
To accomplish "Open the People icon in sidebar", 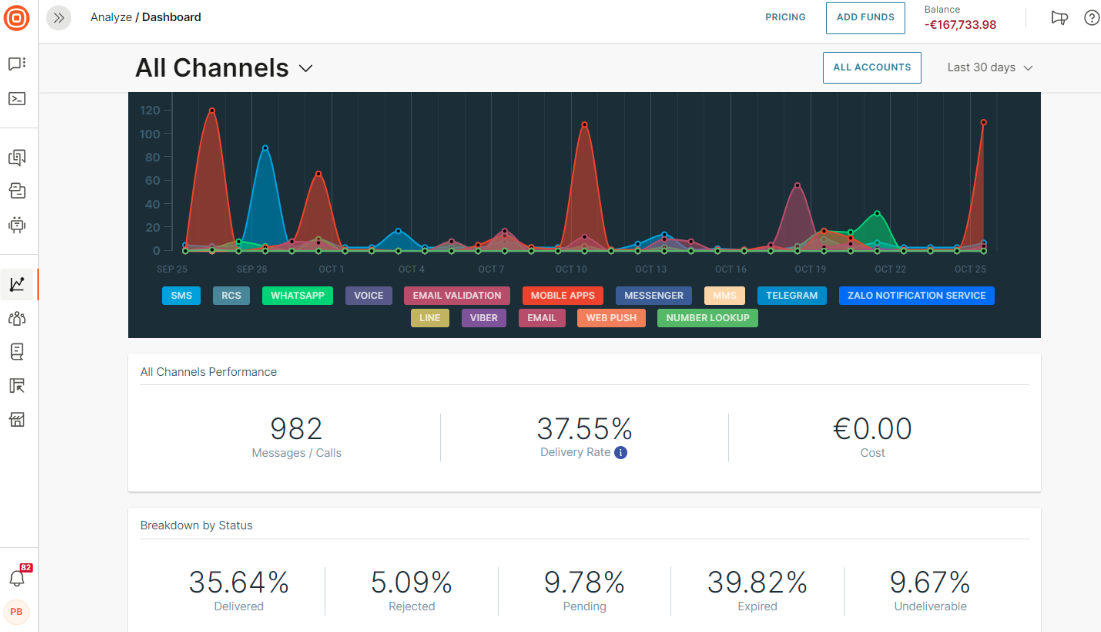I will [17, 318].
